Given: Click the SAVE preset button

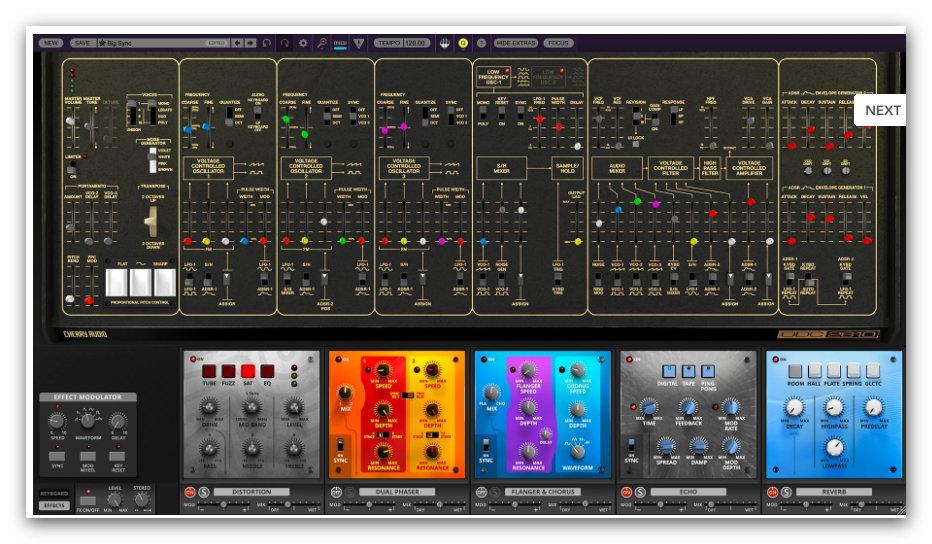Looking at the screenshot, I should pyautogui.click(x=83, y=43).
